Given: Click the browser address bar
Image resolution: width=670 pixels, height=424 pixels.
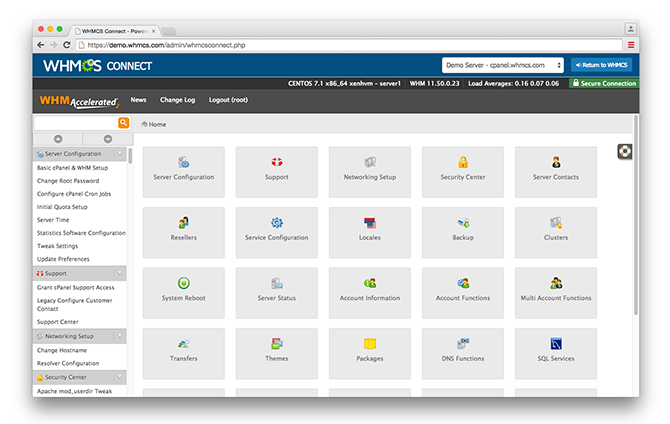Looking at the screenshot, I should click(349, 45).
